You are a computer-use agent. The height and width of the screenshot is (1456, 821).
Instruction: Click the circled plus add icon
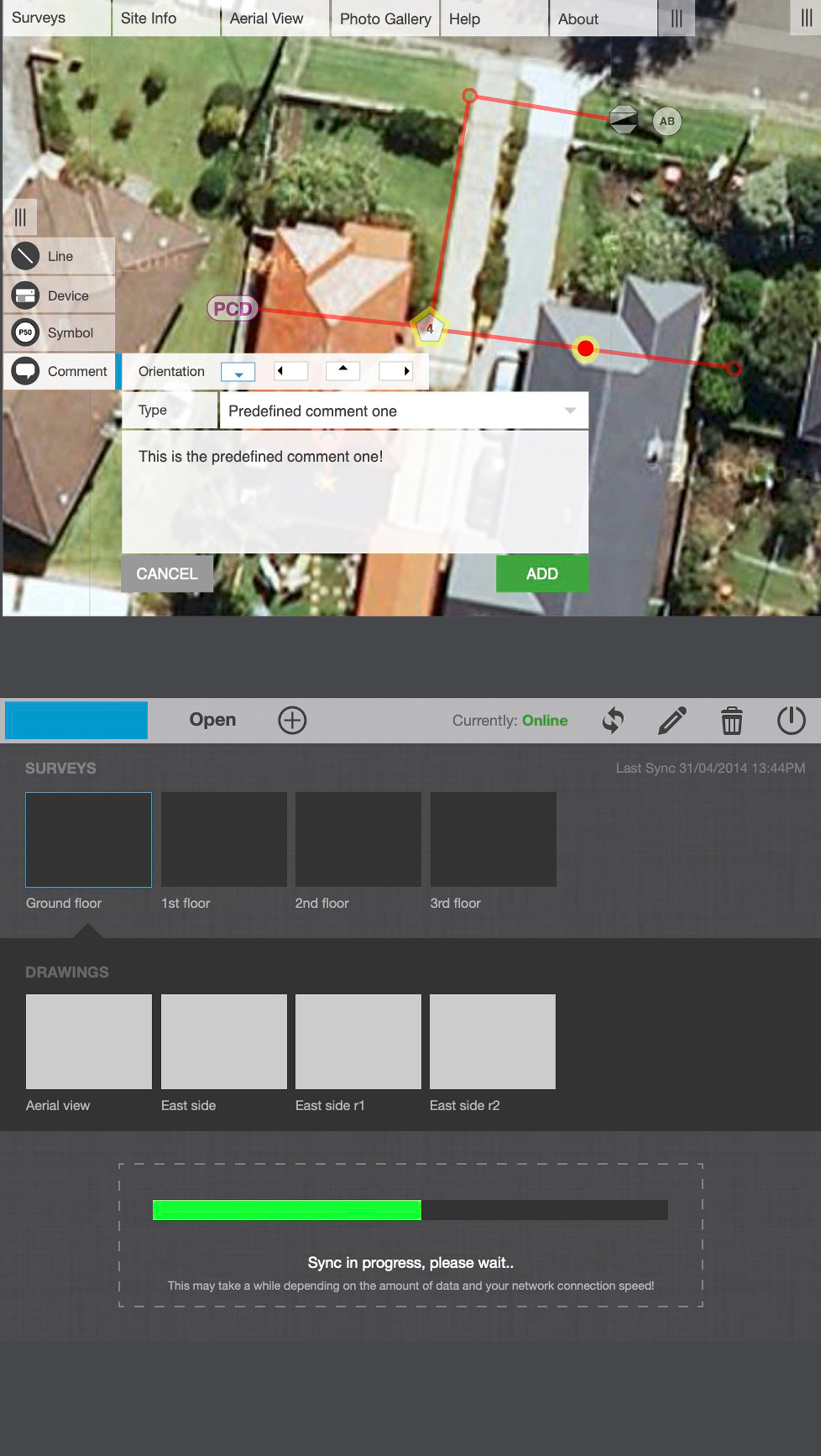click(292, 720)
